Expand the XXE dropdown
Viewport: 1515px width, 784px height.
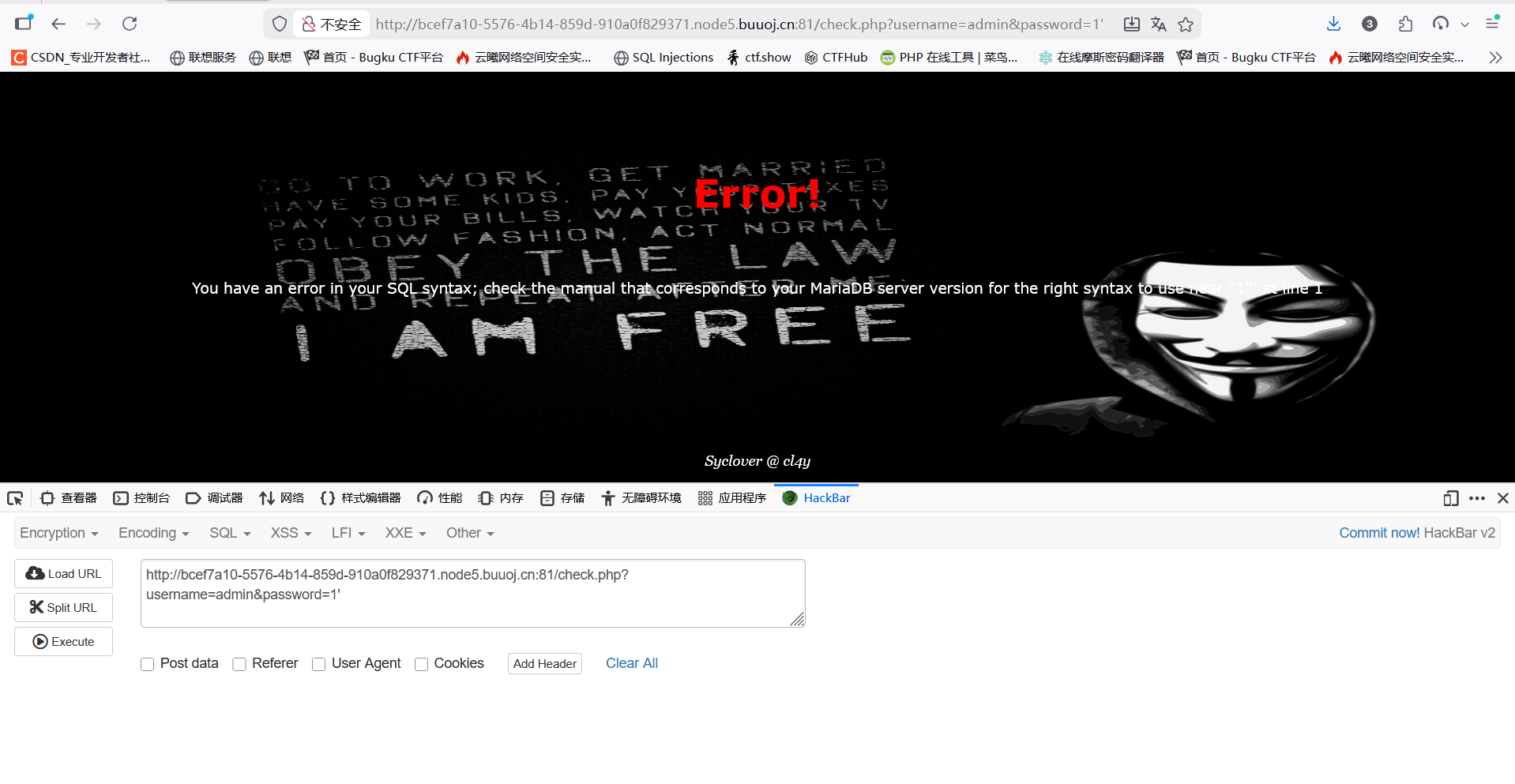pos(406,533)
